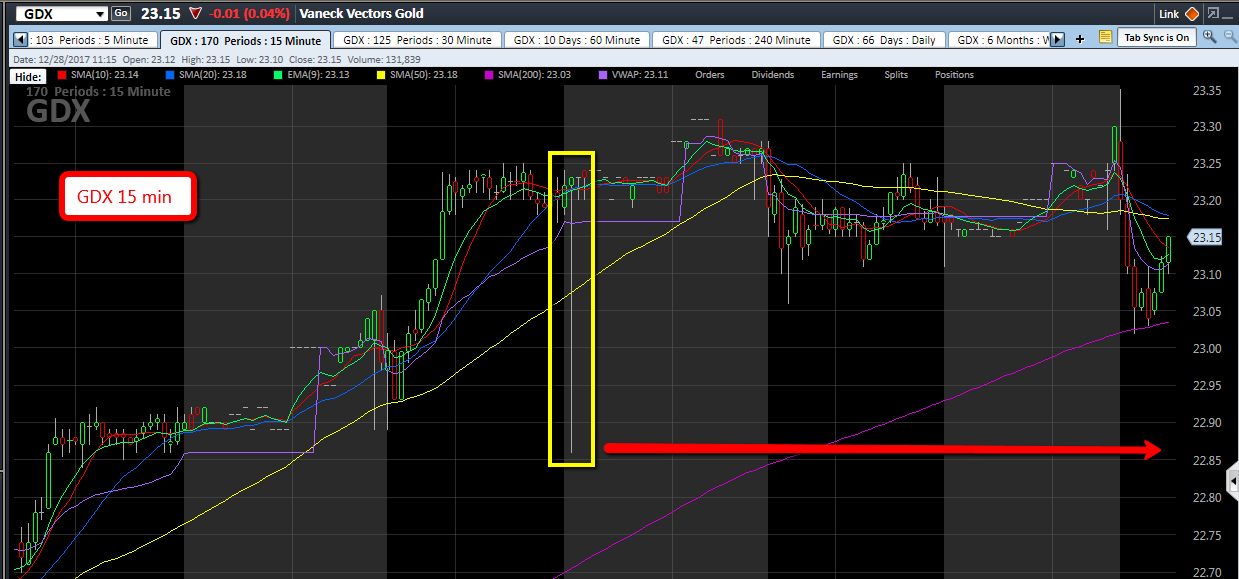The height and width of the screenshot is (579, 1239).
Task: Click the 23.15 current price marker
Action: click(1206, 237)
